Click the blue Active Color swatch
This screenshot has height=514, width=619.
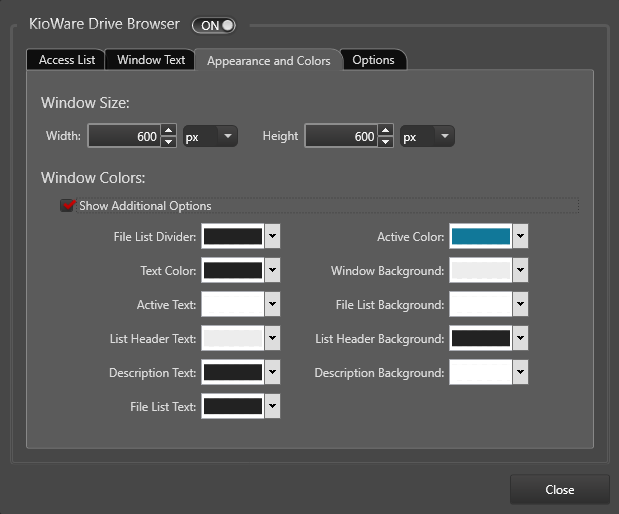pos(480,236)
